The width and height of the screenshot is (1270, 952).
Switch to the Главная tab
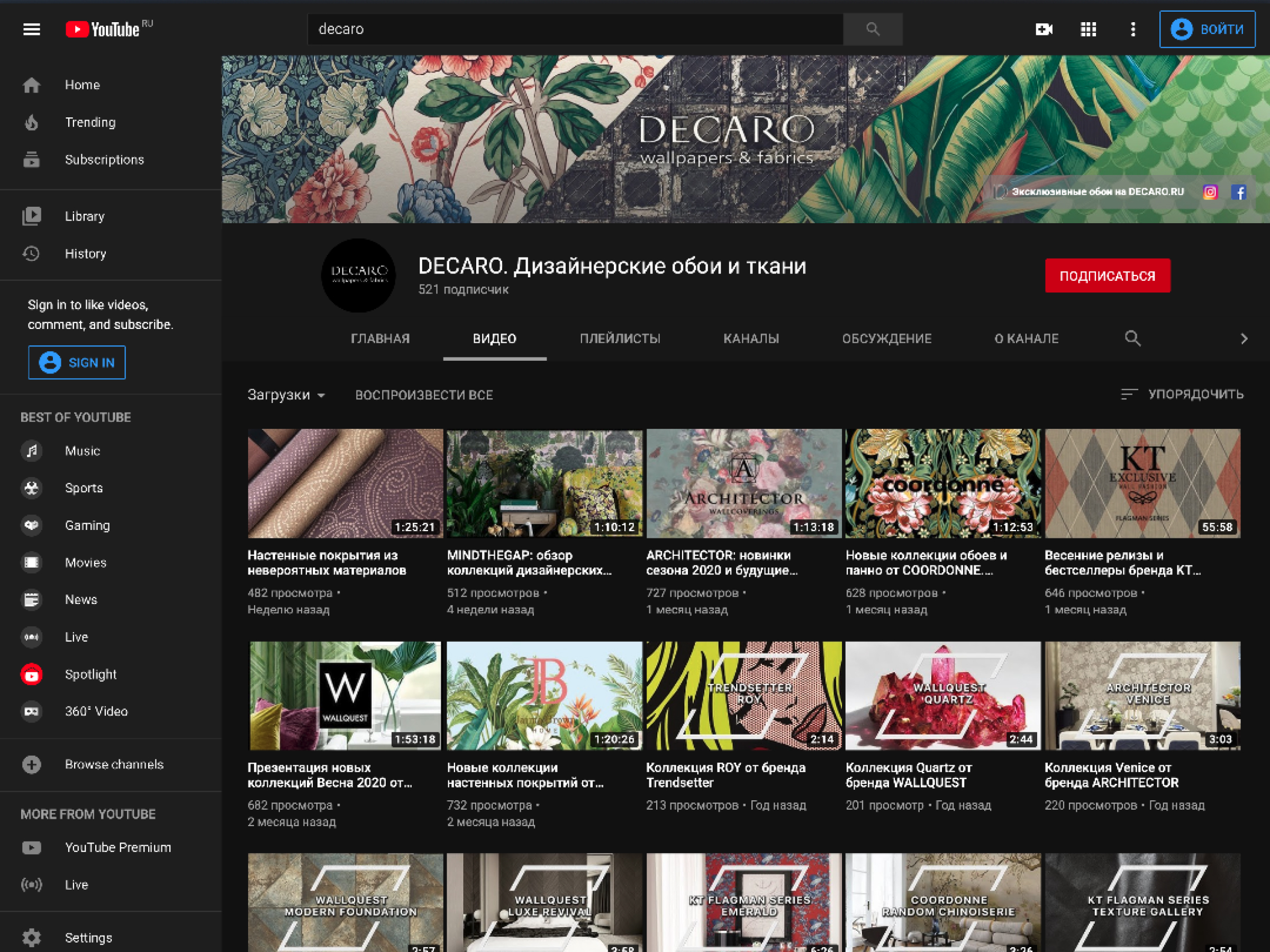click(380, 338)
